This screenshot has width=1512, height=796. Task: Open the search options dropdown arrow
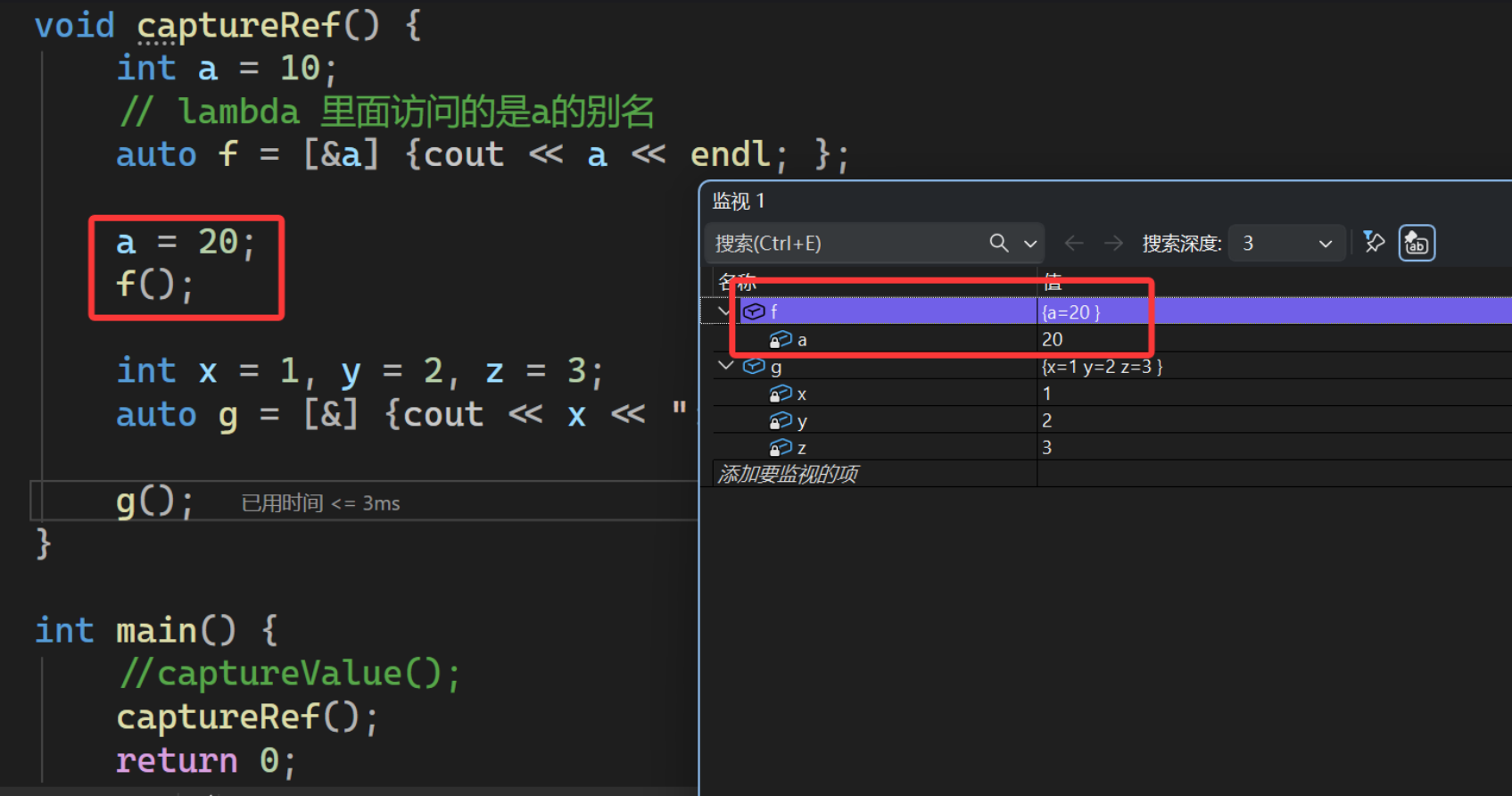pos(1030,244)
